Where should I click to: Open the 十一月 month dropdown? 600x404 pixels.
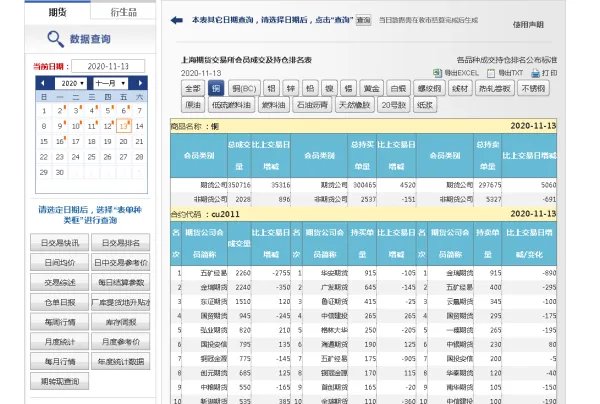click(x=110, y=83)
